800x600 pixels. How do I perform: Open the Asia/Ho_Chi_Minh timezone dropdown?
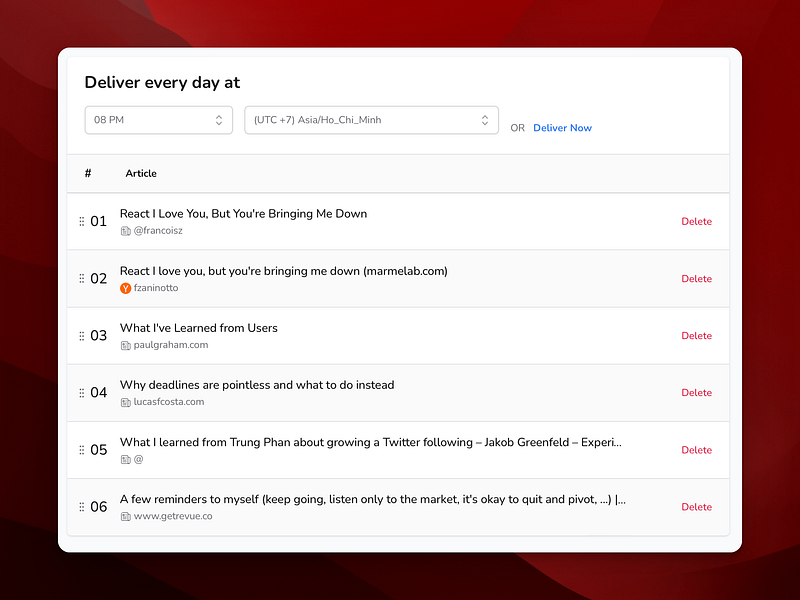[371, 120]
